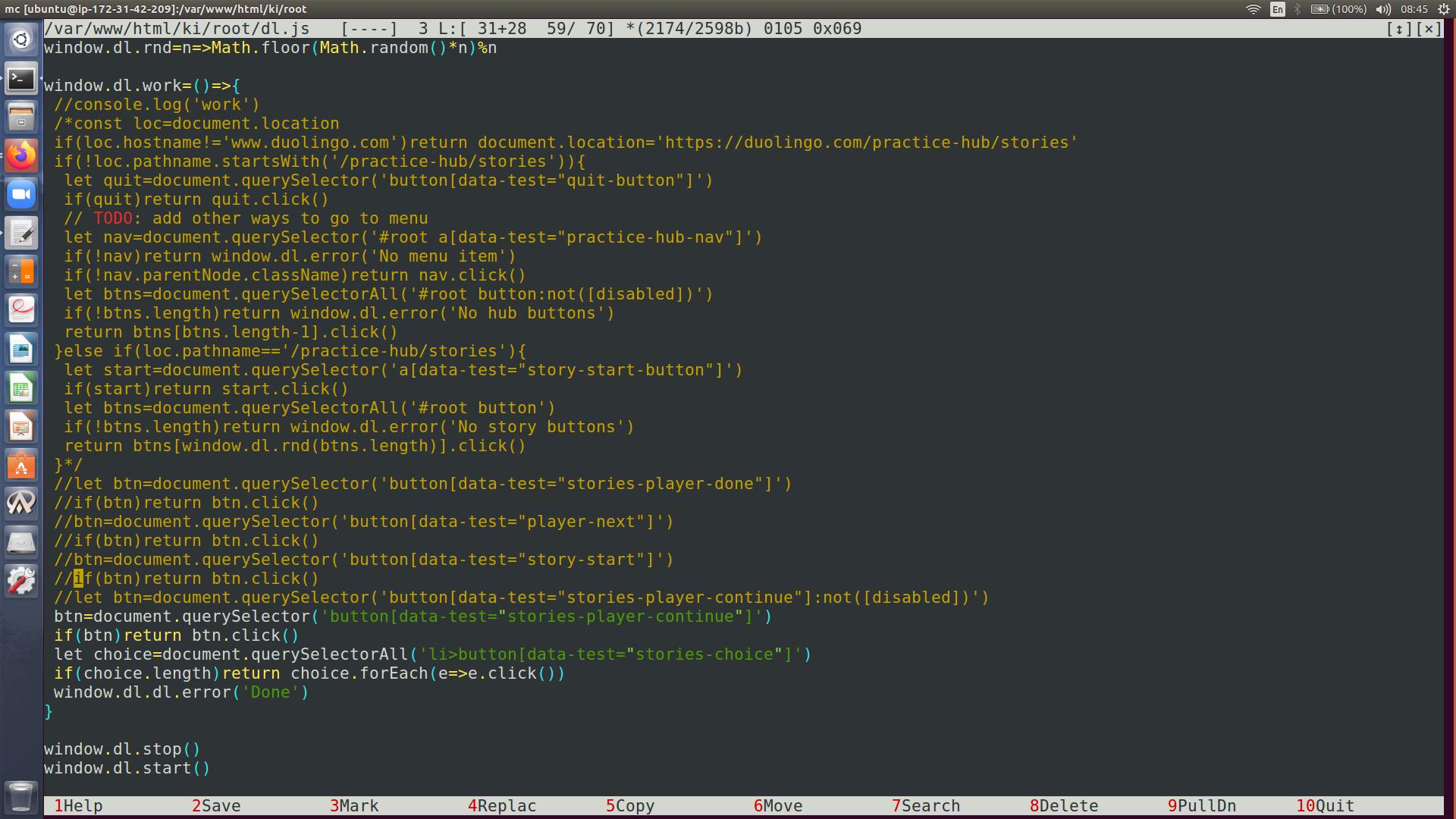Click the 2Save function key button

(216, 806)
